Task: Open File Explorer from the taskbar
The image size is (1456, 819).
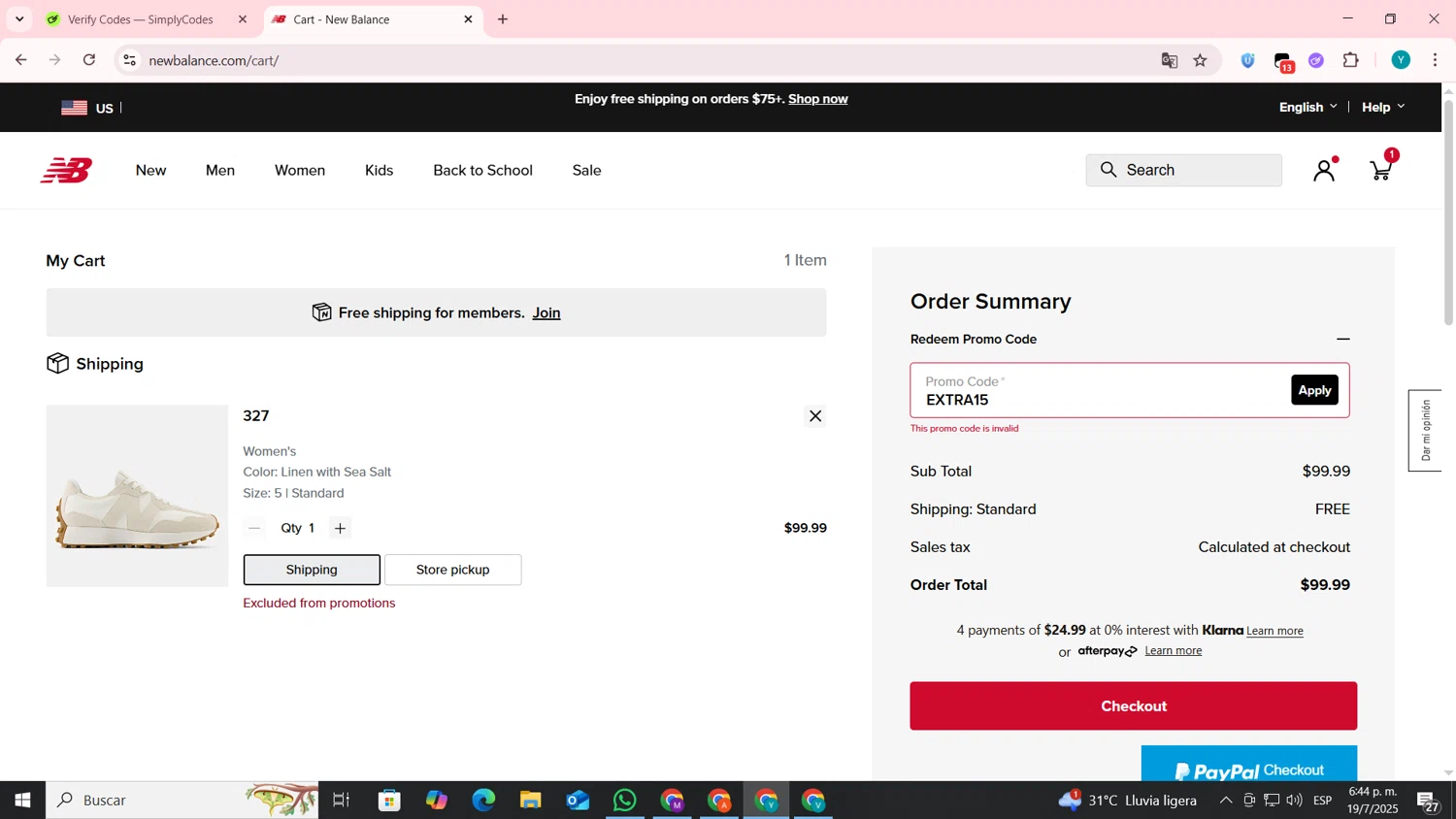Action: pos(530,801)
